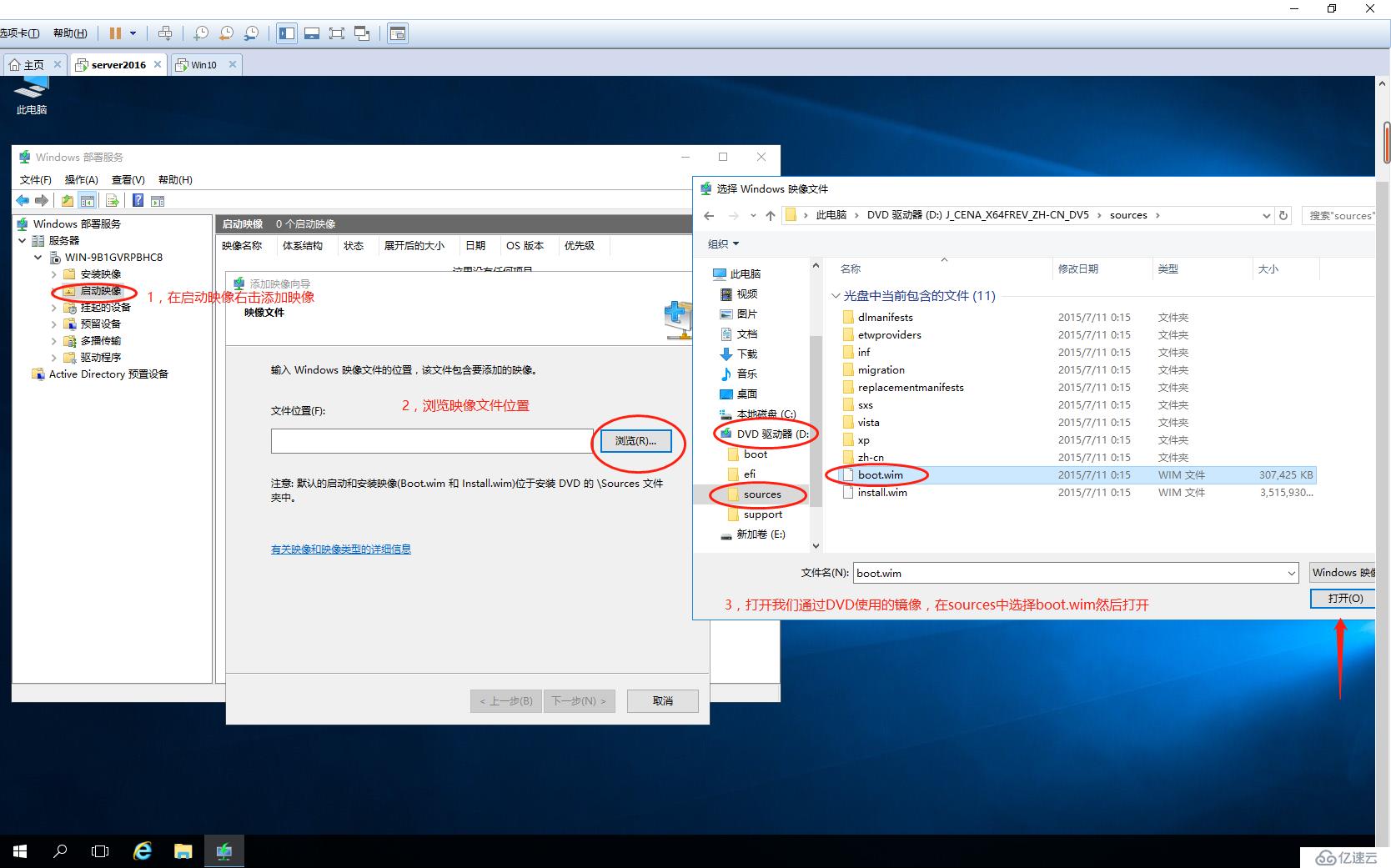Open the 组织 dropdown menu
Viewport: 1391px width, 868px height.
click(x=723, y=243)
